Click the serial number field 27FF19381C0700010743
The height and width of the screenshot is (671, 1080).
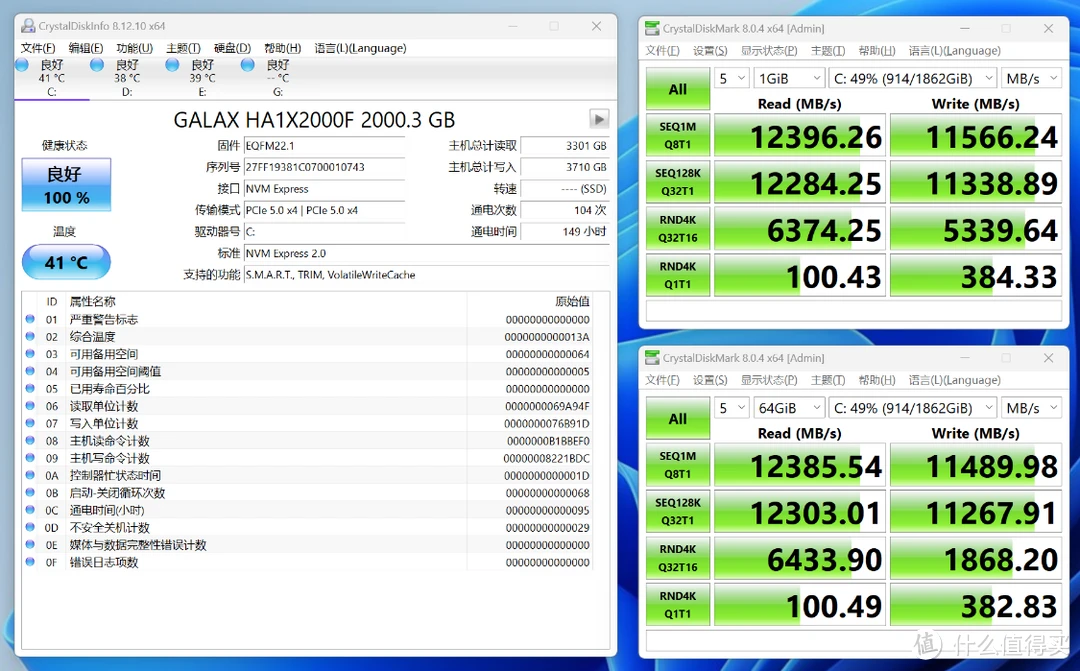tap(324, 167)
